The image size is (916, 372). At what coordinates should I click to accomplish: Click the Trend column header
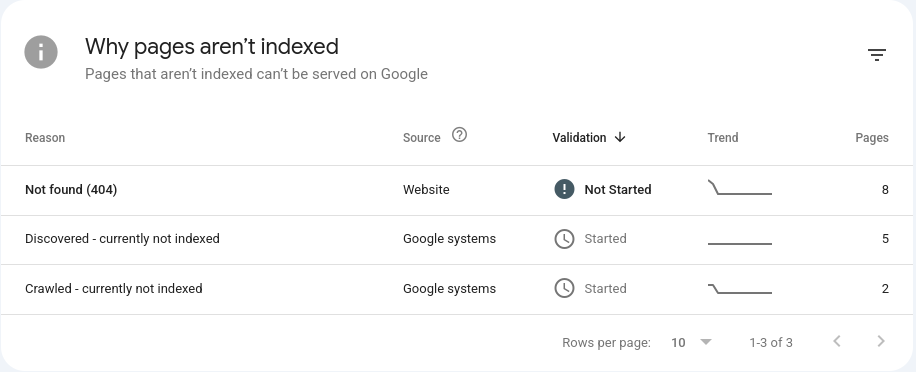(x=723, y=138)
